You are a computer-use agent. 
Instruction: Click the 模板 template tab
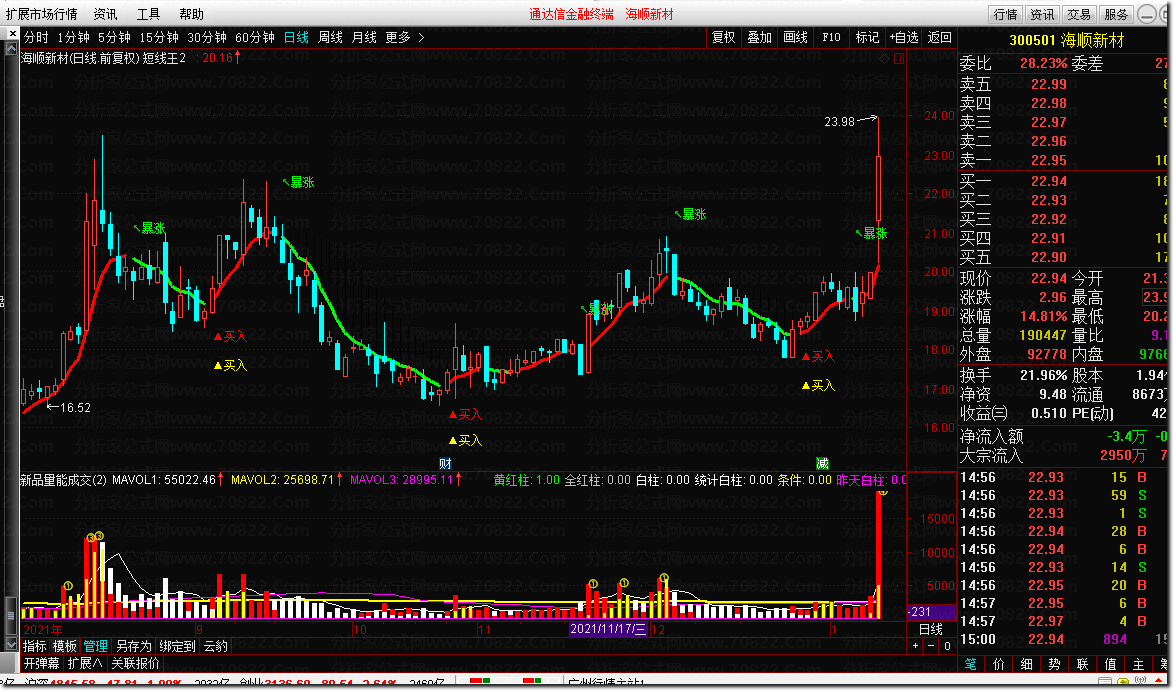click(x=64, y=646)
